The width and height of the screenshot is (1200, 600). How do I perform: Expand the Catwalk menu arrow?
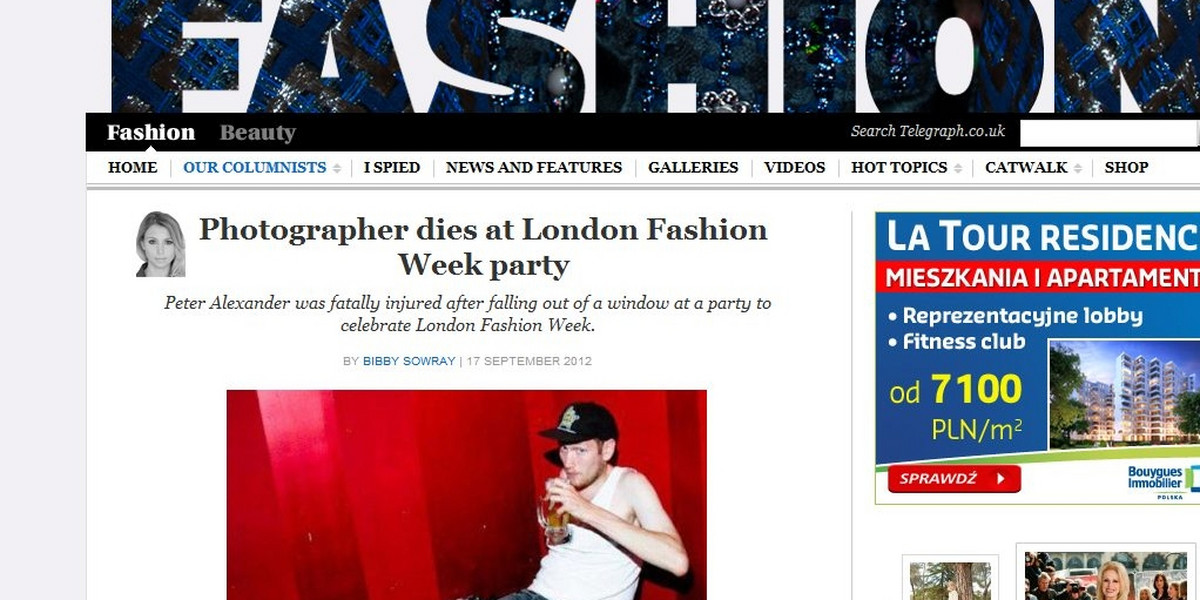click(1078, 169)
